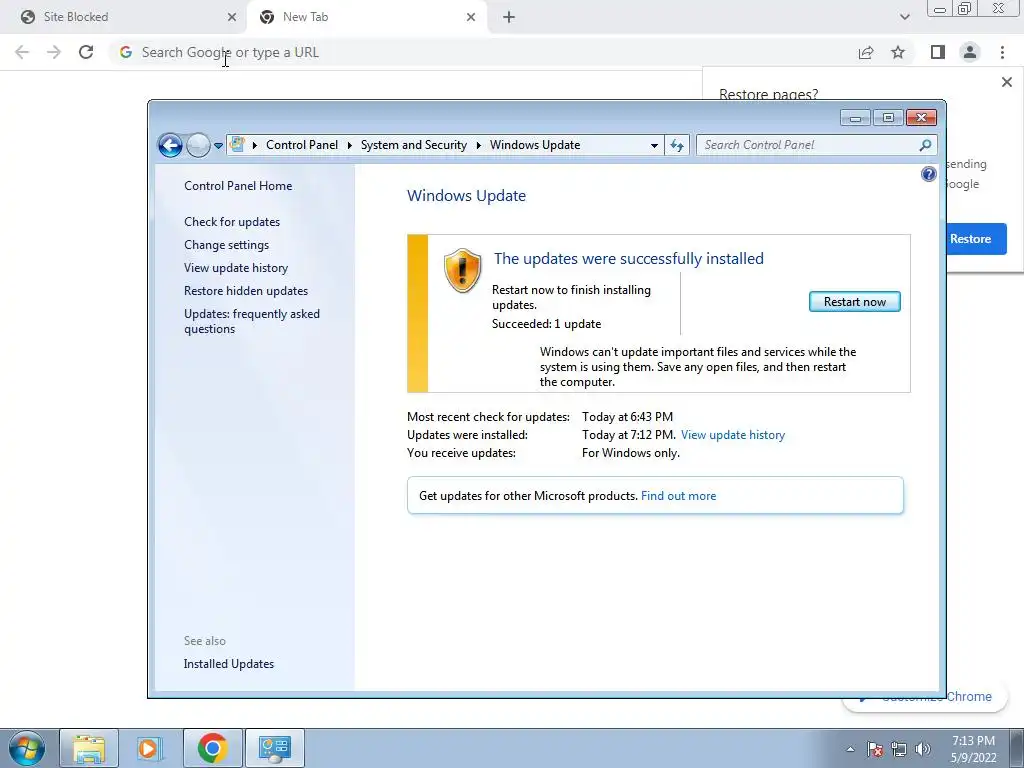Open the Windows Start menu
This screenshot has height=768, width=1024.
click(x=26, y=748)
